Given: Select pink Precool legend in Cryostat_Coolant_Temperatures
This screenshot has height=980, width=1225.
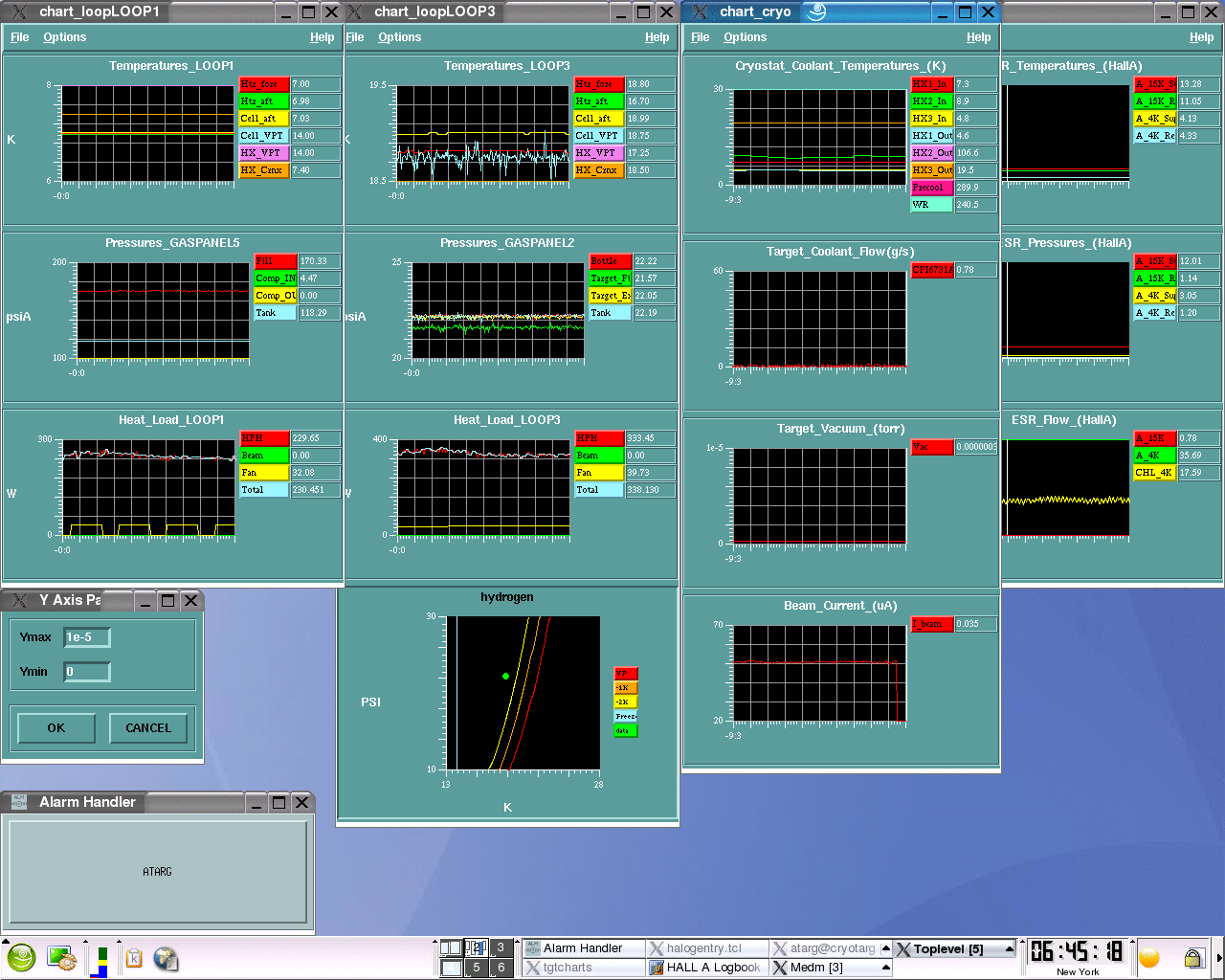Looking at the screenshot, I should [x=932, y=188].
